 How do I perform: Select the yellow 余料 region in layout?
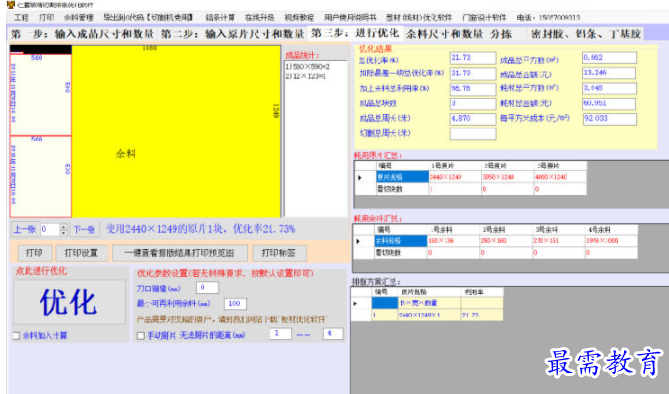[176, 131]
